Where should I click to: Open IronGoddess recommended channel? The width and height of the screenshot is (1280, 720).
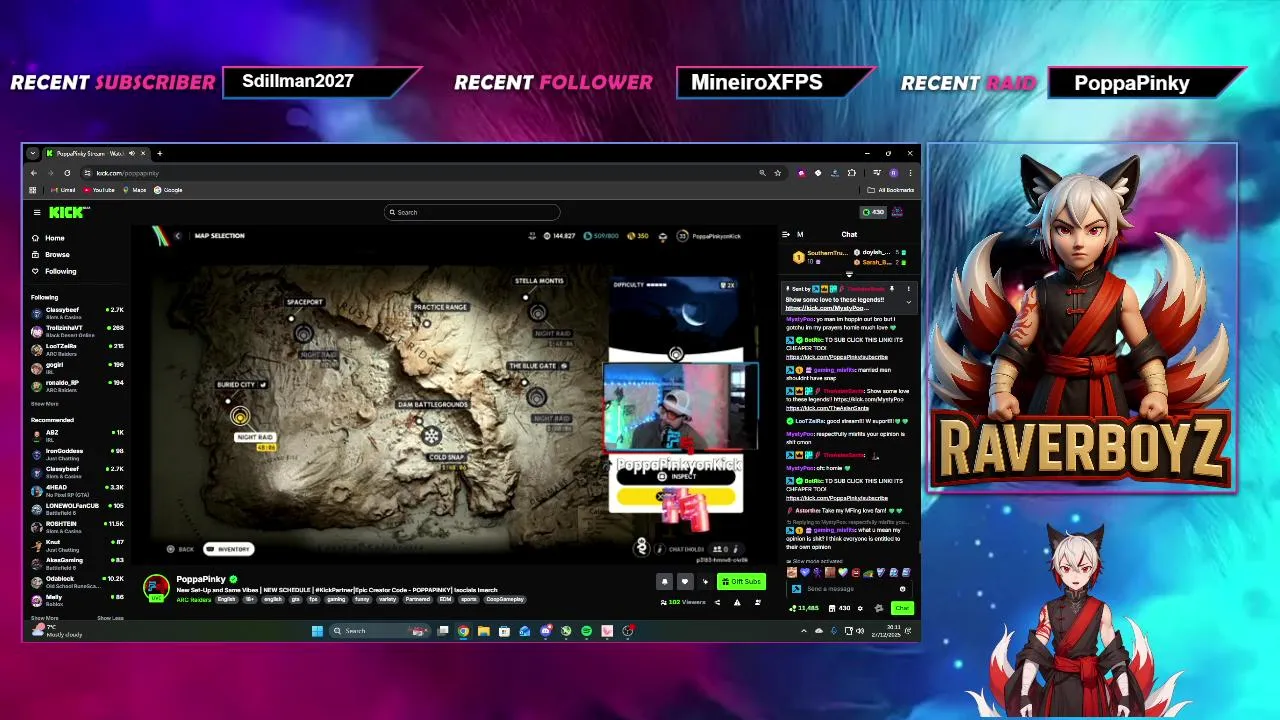[76, 454]
